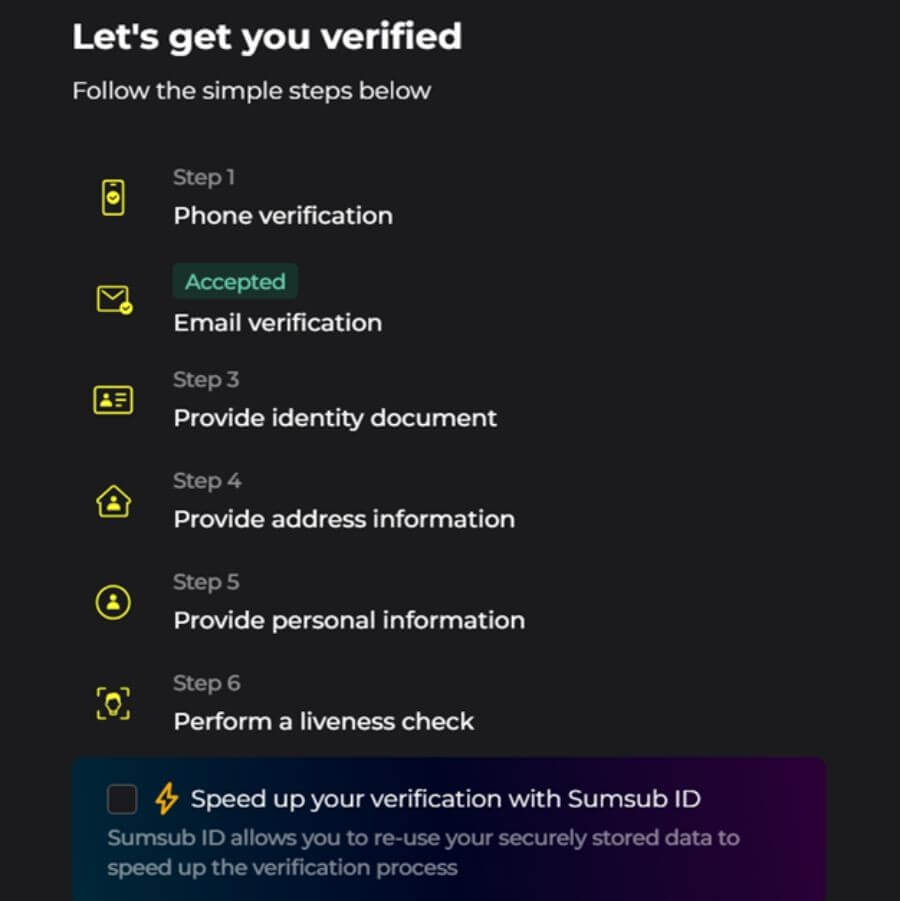This screenshot has height=901, width=900.
Task: Click the lightning bolt beside Sumsub ID
Action: point(168,799)
